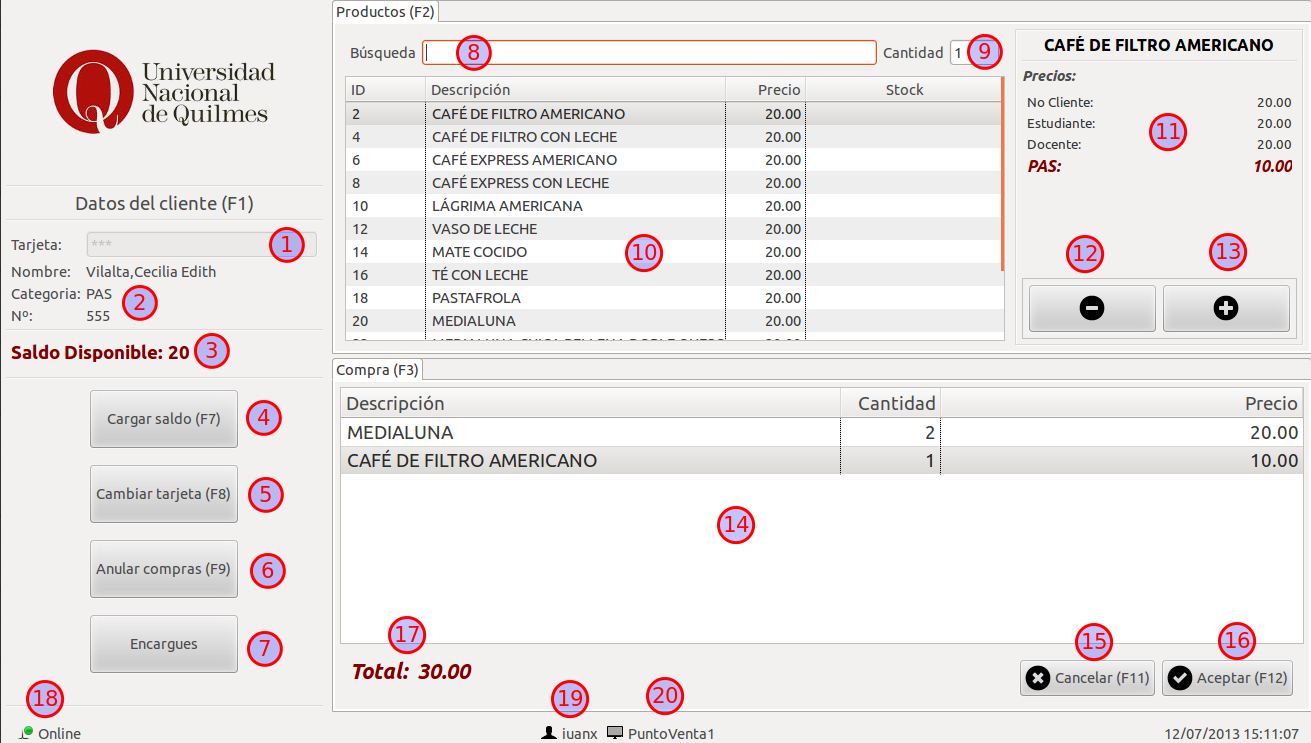Void purchases with Anular compras (F9)
The width and height of the screenshot is (1311, 743).
click(164, 569)
